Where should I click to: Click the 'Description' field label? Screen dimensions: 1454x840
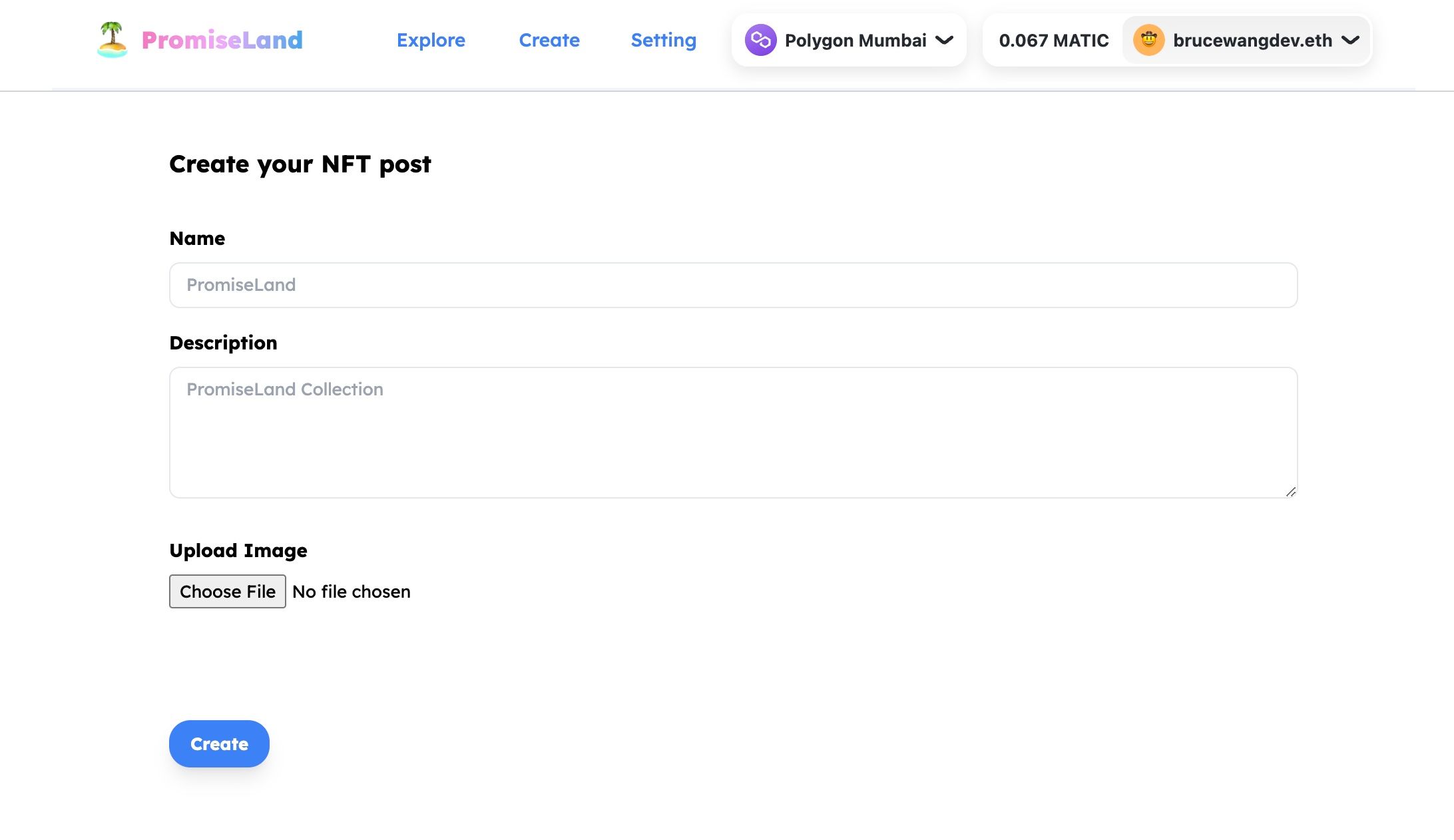[223, 343]
